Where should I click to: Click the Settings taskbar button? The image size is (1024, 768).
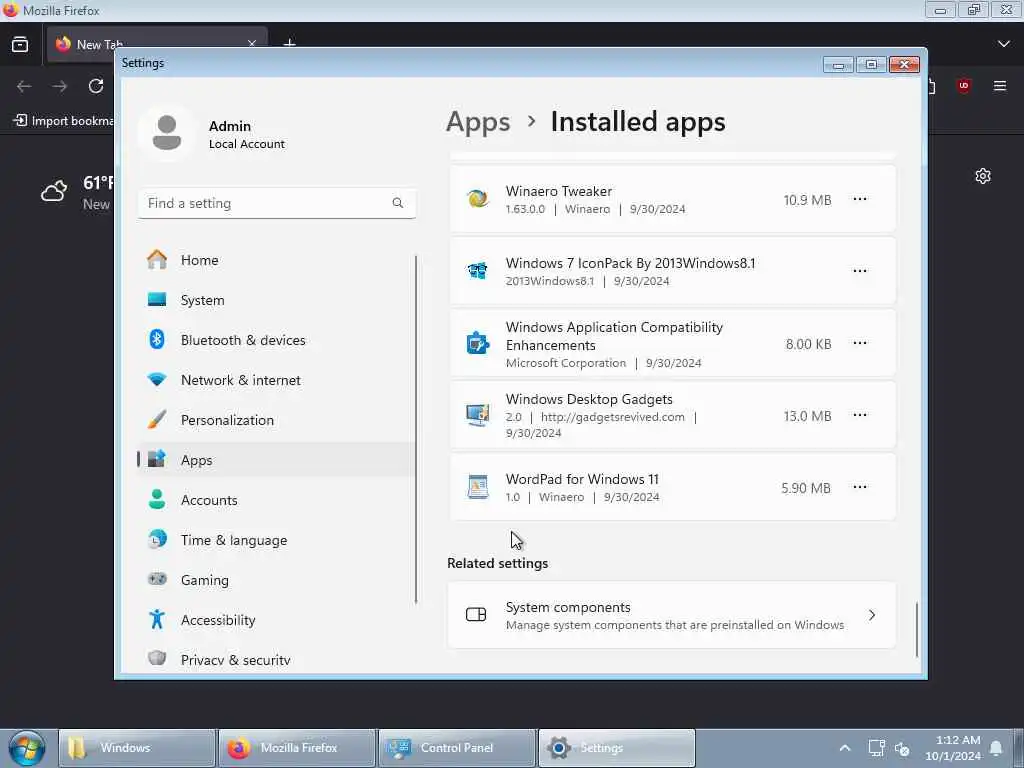[x=616, y=748]
